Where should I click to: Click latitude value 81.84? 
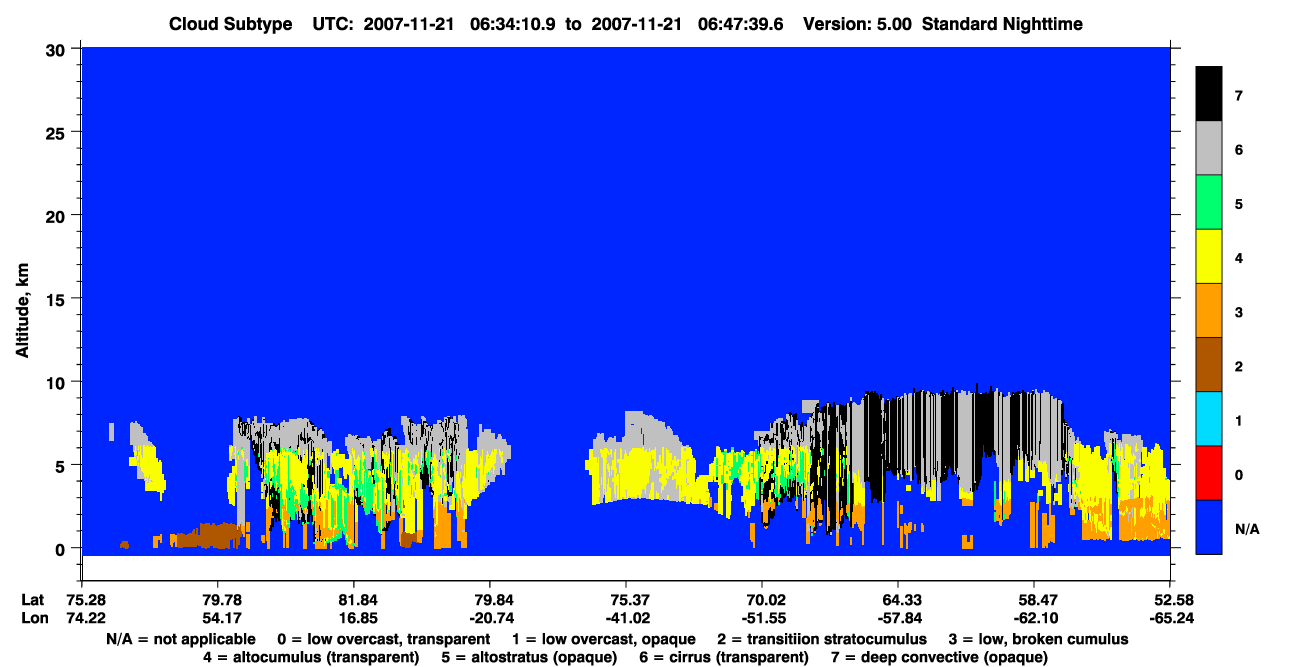point(353,600)
